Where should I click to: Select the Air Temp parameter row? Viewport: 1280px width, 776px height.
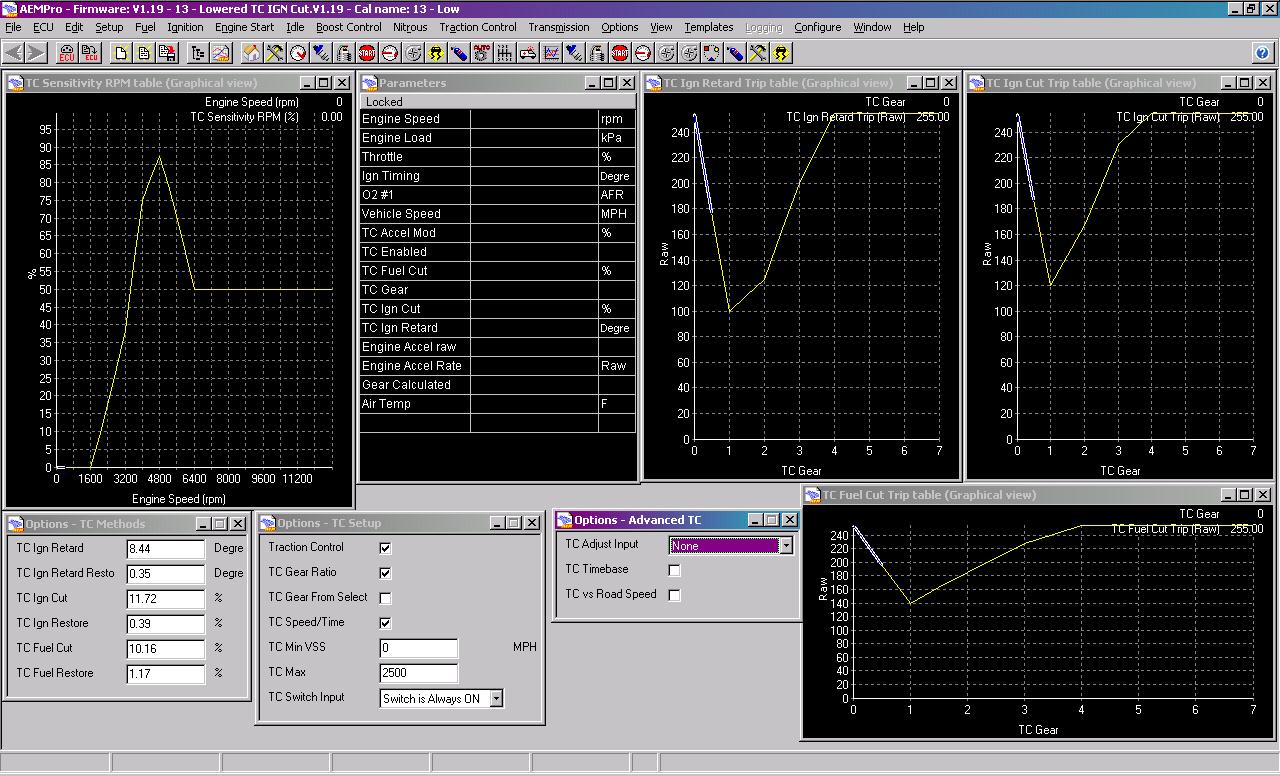498,404
